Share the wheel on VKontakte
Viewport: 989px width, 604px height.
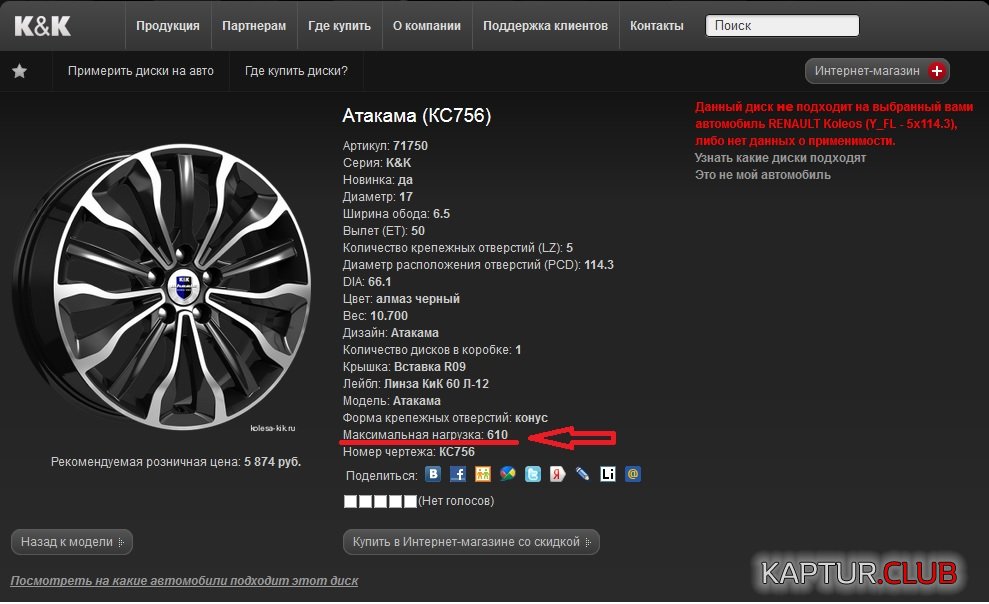(433, 474)
